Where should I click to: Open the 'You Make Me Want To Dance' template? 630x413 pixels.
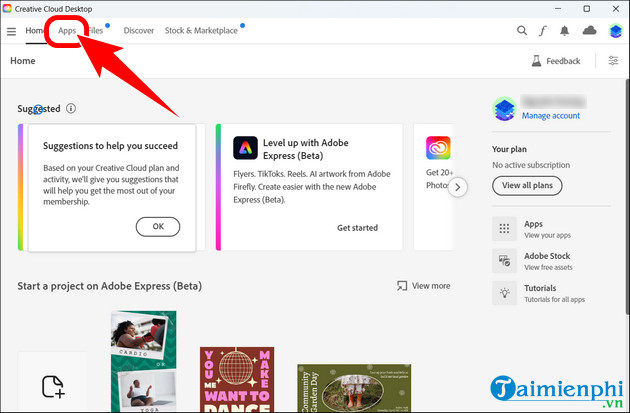[x=237, y=380]
